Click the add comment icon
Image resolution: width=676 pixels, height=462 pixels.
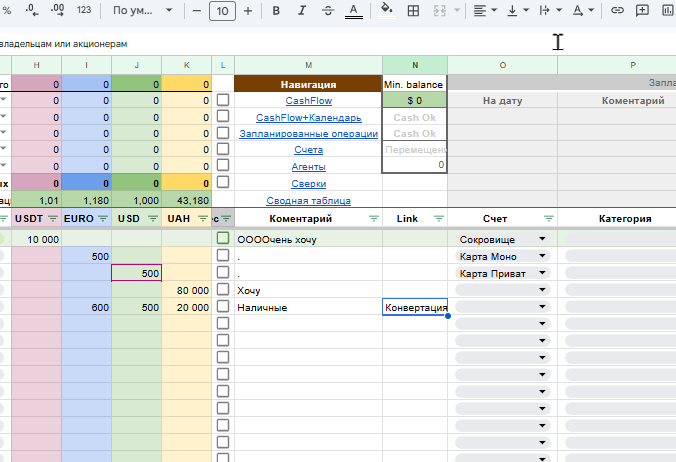click(642, 10)
